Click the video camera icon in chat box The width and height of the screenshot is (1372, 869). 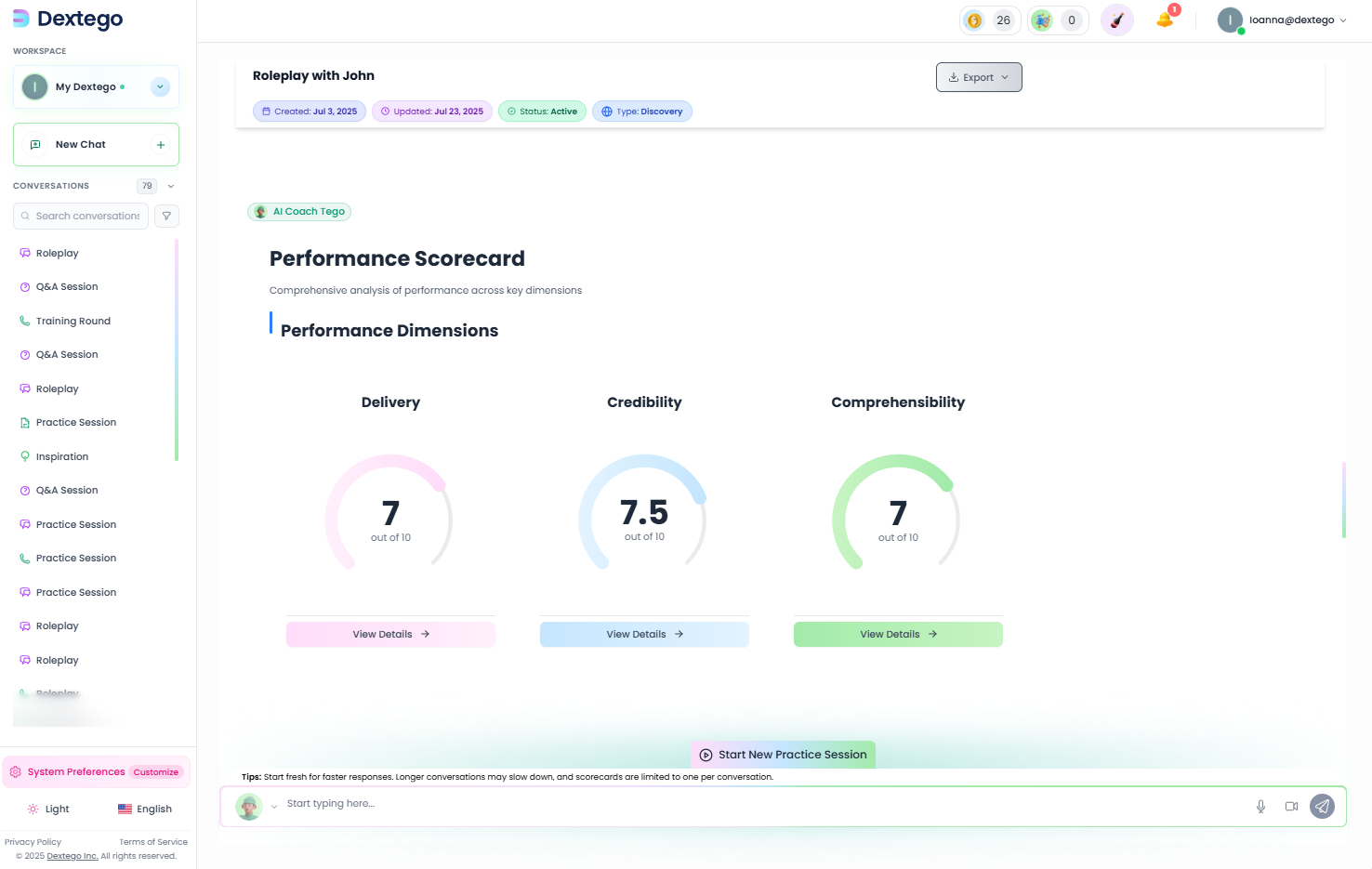pos(1291,806)
